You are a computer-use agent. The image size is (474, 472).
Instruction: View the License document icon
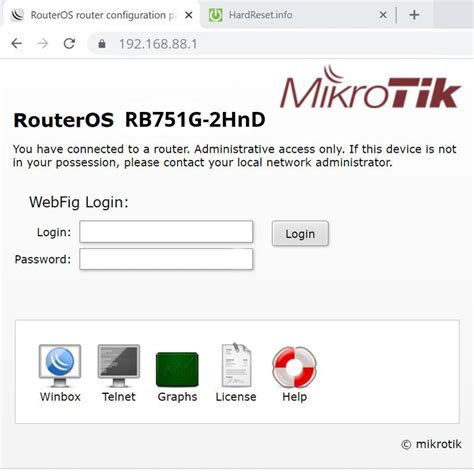pyautogui.click(x=236, y=365)
